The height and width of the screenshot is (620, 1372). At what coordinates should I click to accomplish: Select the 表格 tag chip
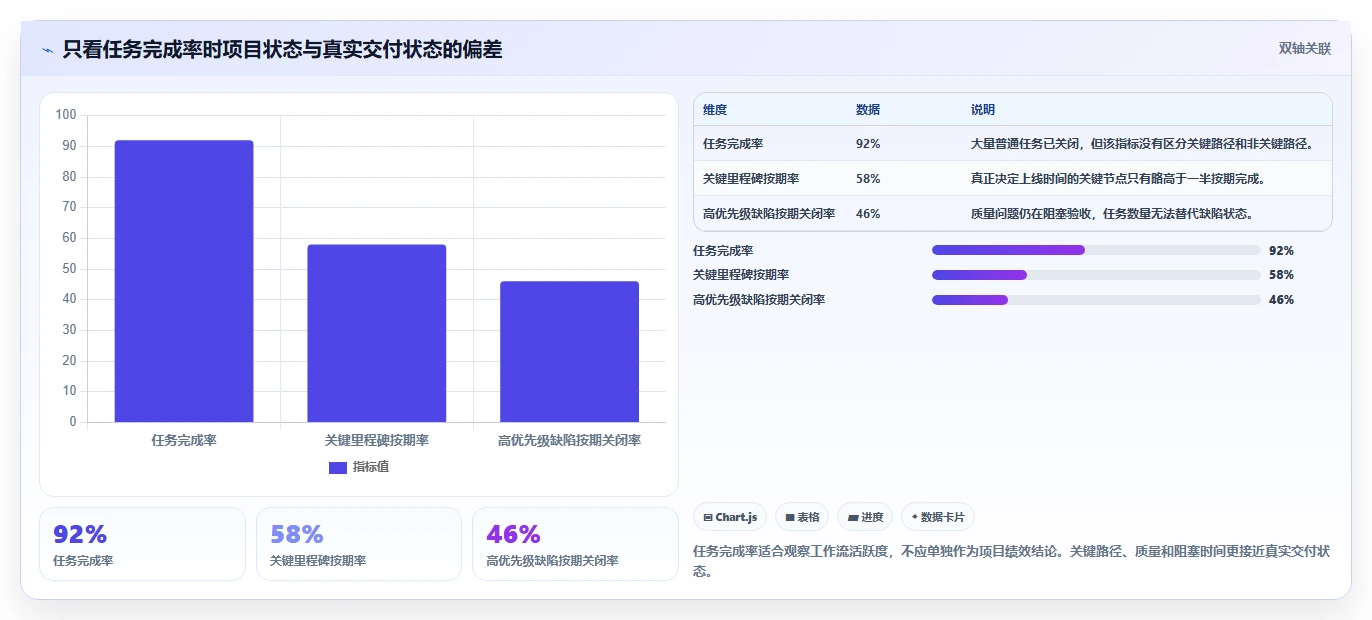[802, 517]
